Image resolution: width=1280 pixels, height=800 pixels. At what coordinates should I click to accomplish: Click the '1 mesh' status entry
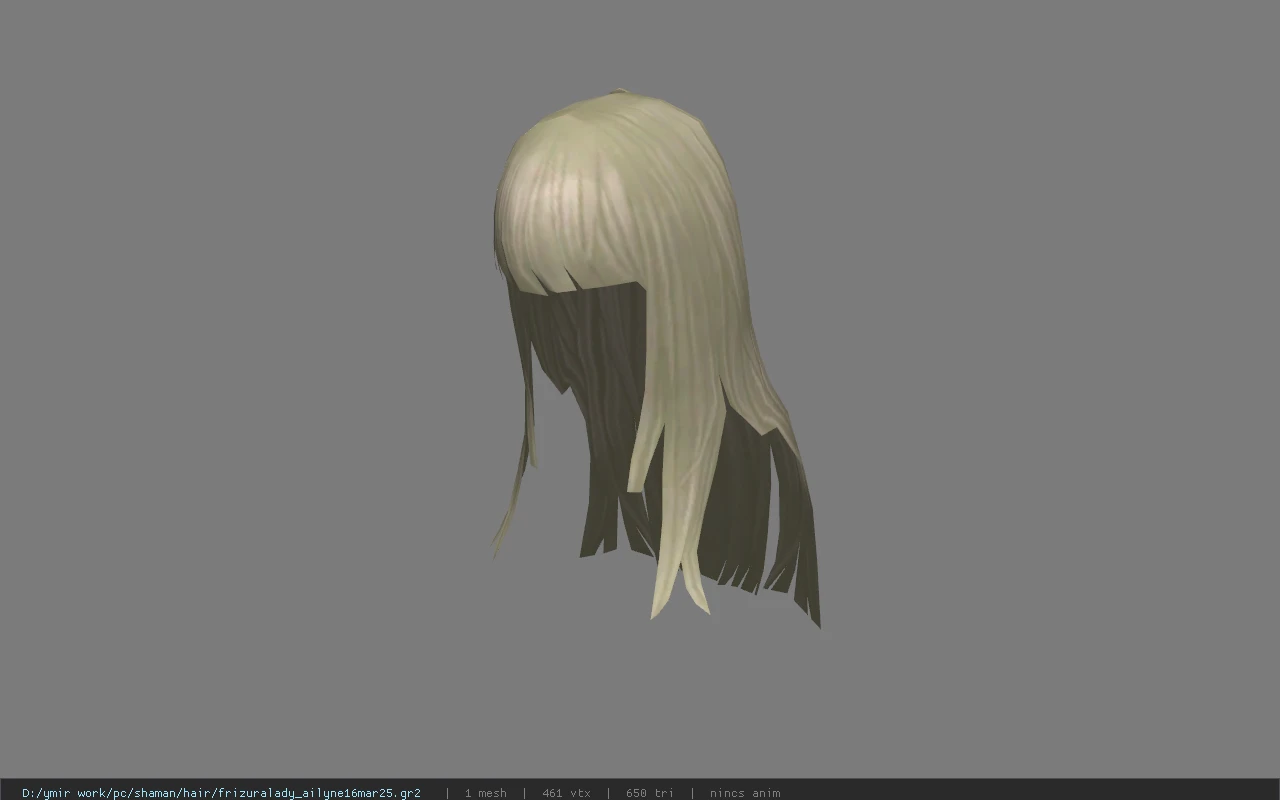485,793
